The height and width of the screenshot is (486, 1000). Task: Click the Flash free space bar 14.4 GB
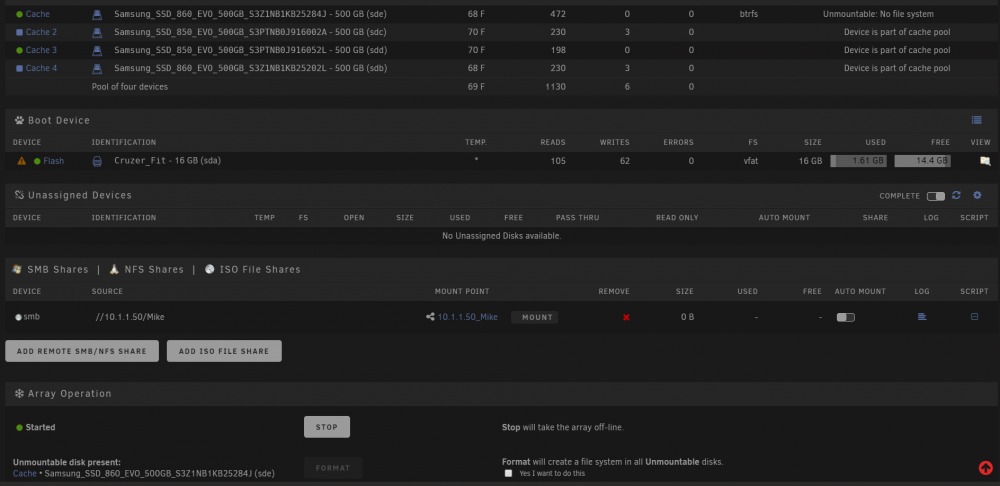tap(922, 161)
